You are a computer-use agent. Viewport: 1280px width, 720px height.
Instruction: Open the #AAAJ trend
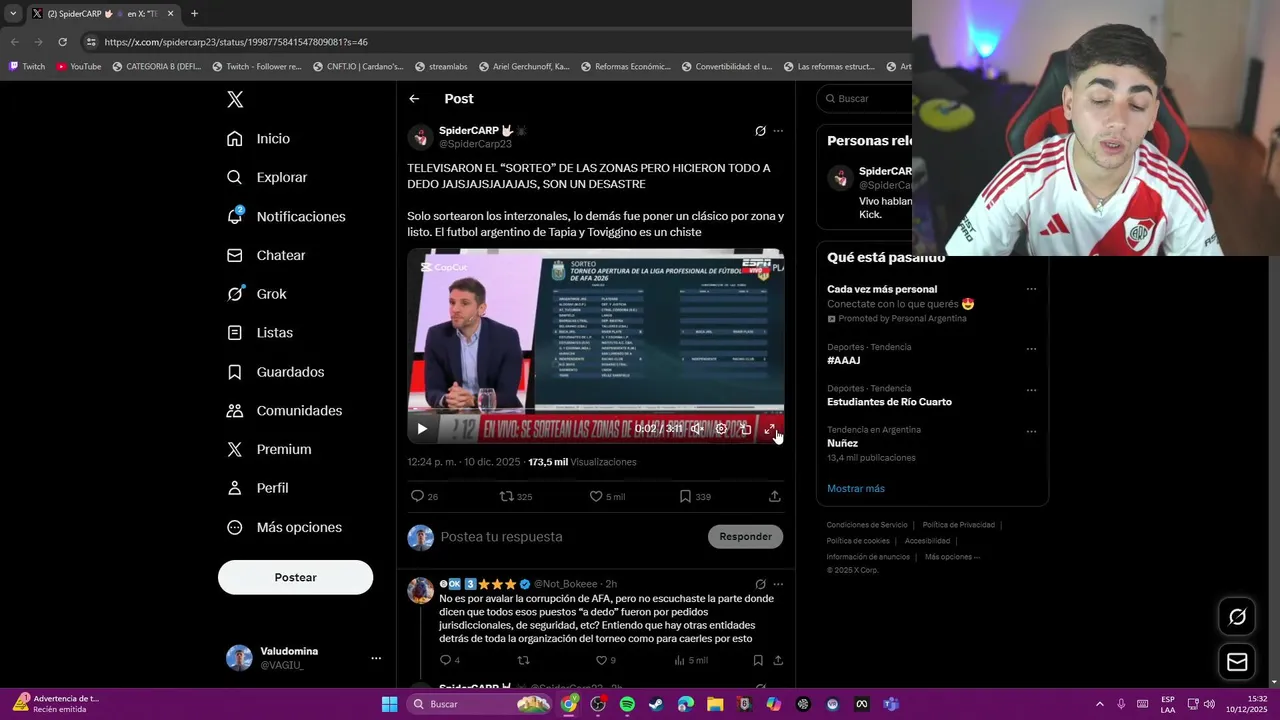click(x=843, y=361)
